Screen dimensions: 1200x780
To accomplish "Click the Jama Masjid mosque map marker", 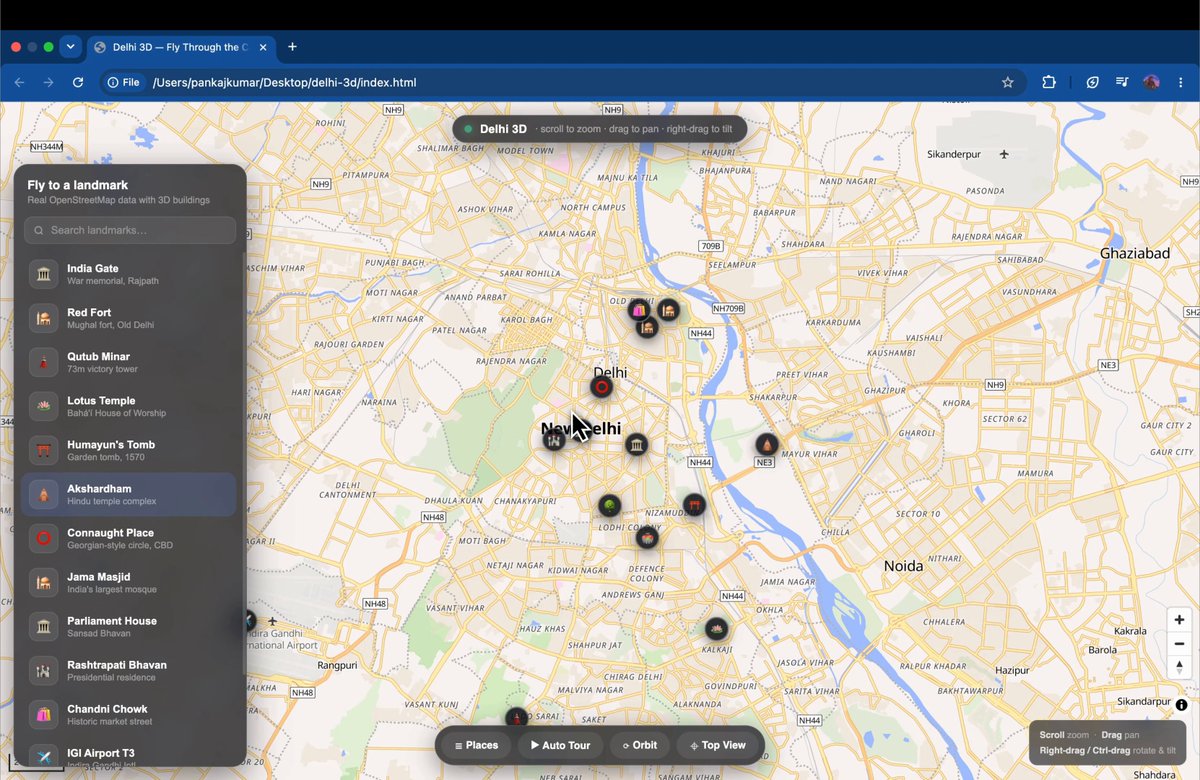I will [x=647, y=327].
